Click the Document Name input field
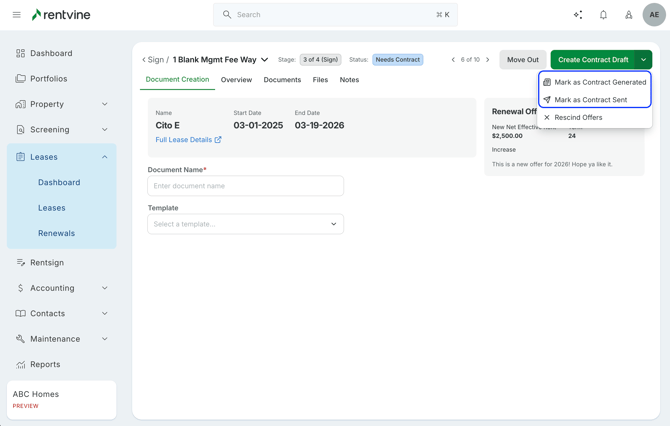Viewport: 670px width, 426px height. coord(245,186)
